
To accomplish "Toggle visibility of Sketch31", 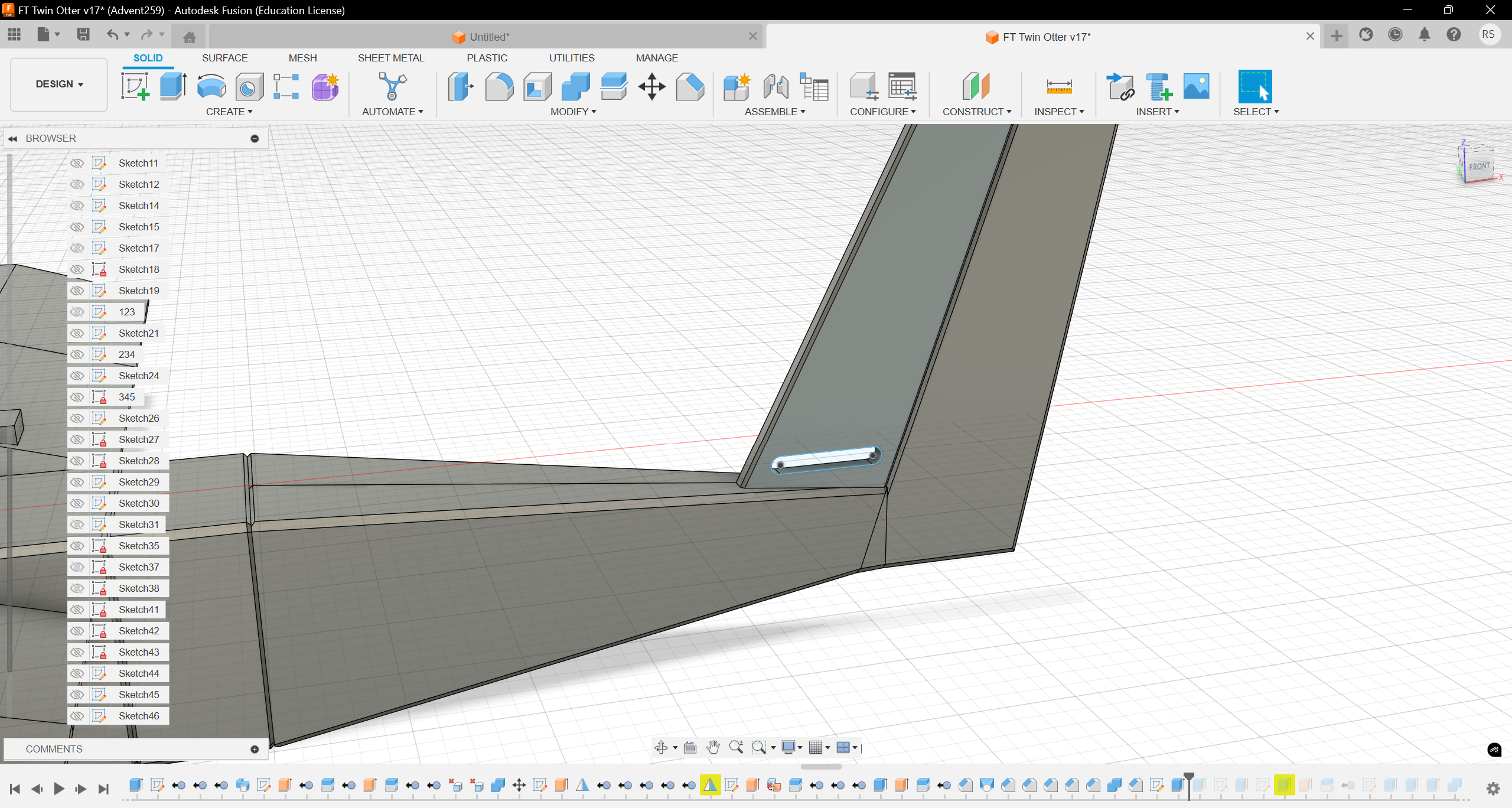I will tap(77, 524).
